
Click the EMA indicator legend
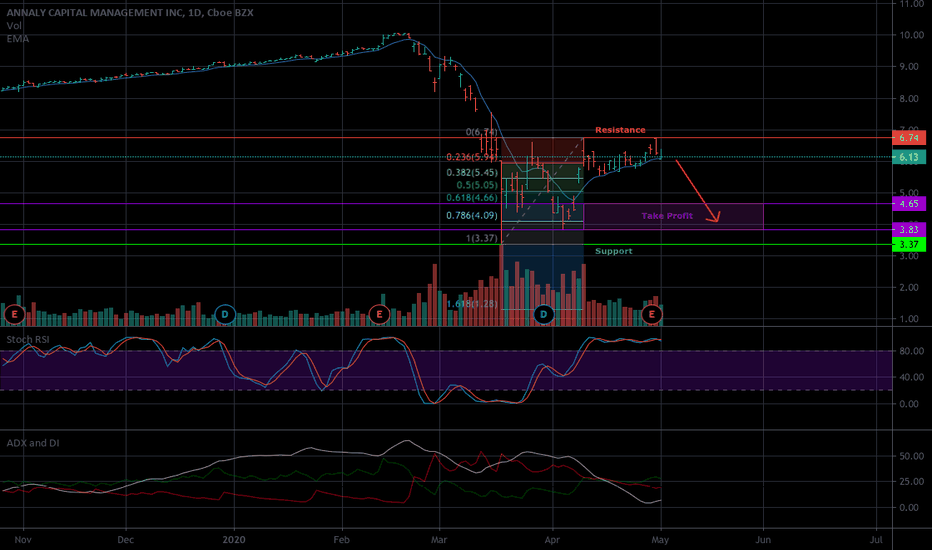tap(18, 39)
